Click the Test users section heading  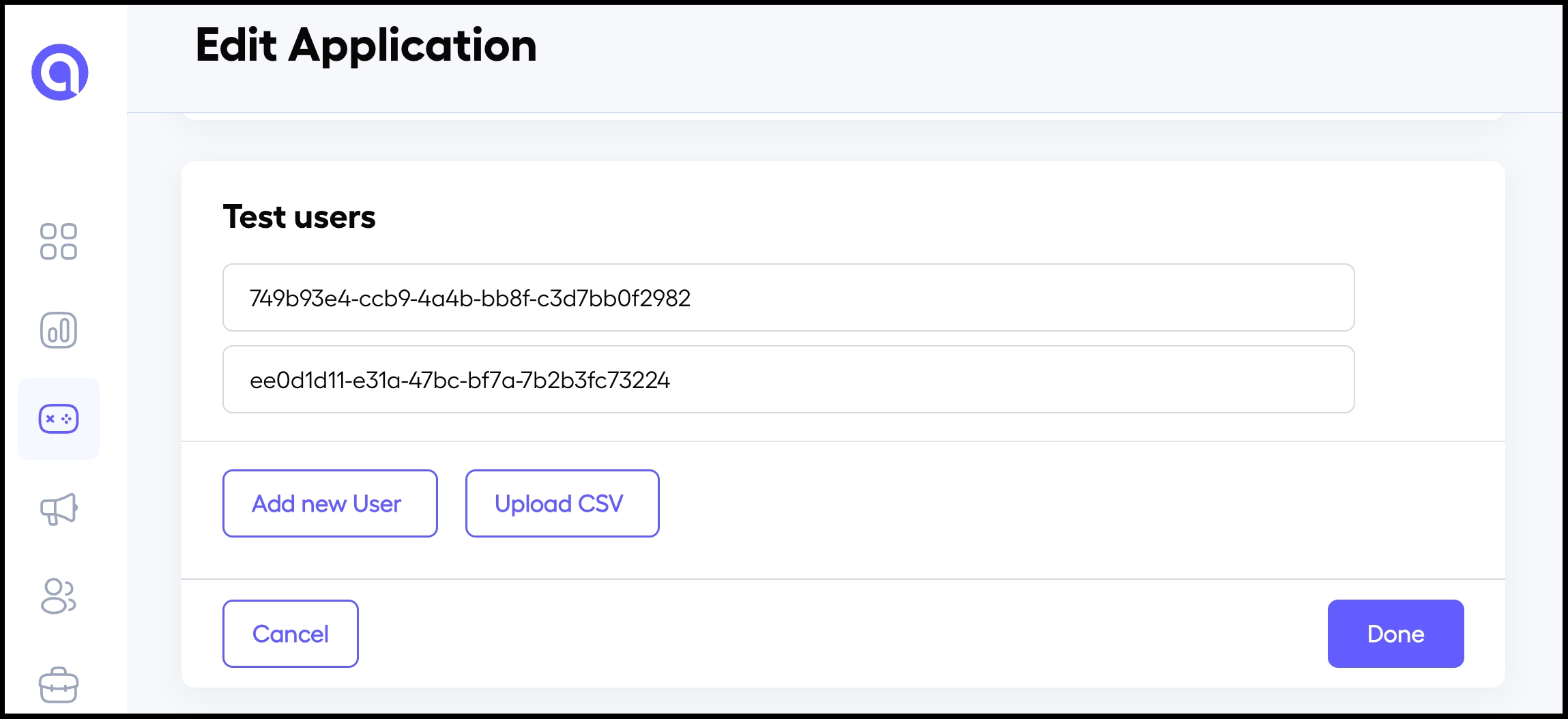coord(299,217)
